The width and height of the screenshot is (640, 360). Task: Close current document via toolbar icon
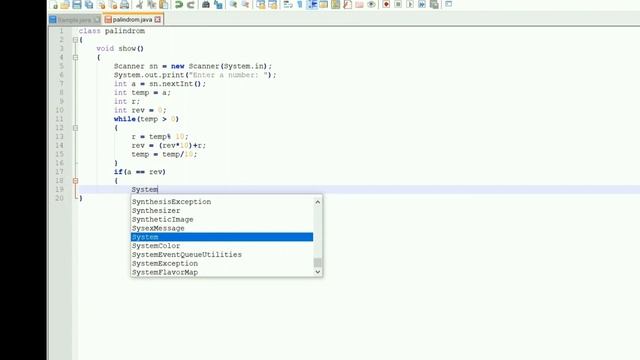point(101,4)
